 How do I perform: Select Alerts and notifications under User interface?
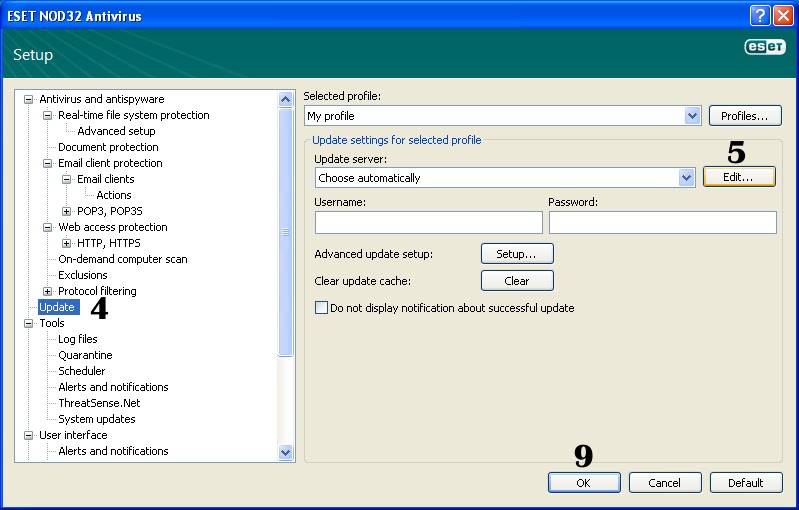[113, 451]
